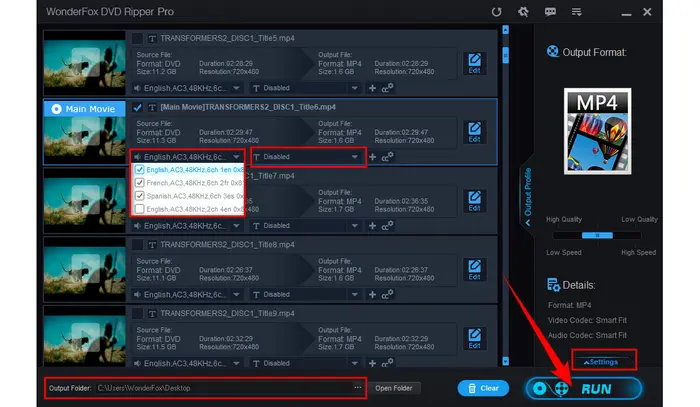Image resolution: width=700 pixels, height=407 pixels.
Task: Rename Main Movie Title6 using T icon
Action: [152, 107]
